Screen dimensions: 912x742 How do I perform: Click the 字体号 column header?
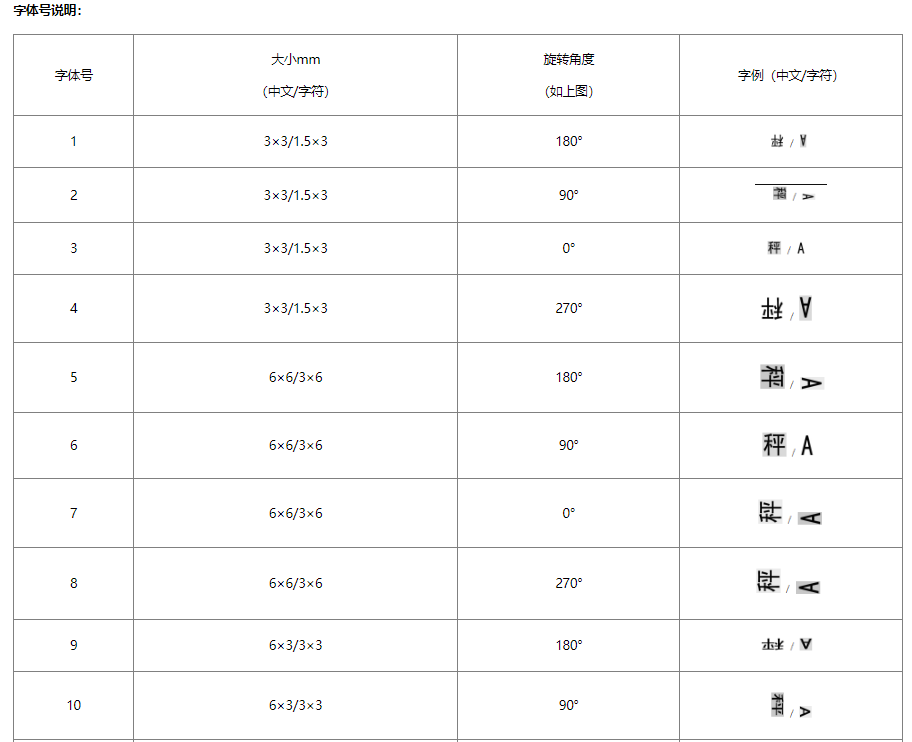[x=73, y=75]
